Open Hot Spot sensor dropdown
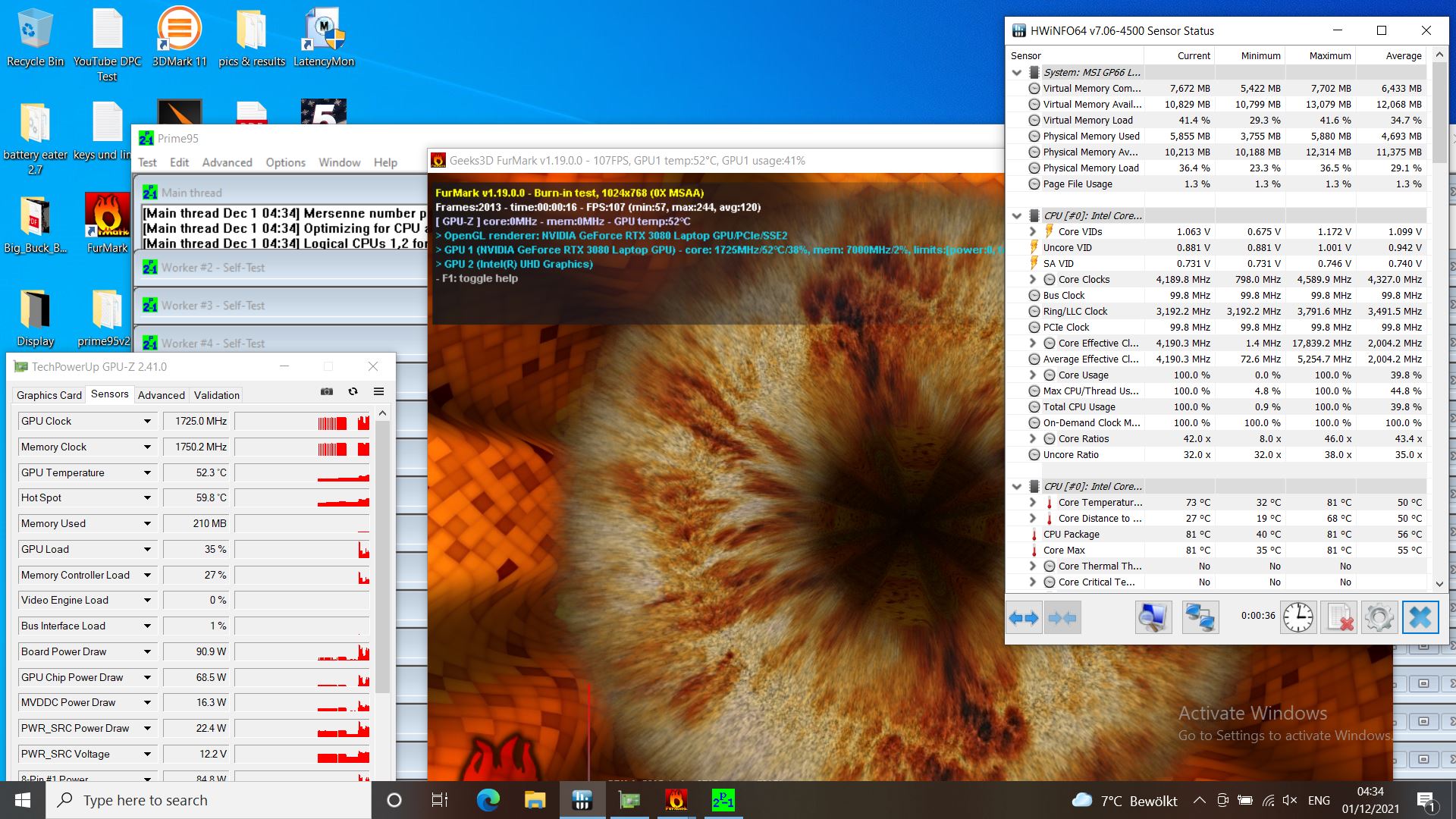Image resolution: width=1456 pixels, height=819 pixels. (147, 498)
